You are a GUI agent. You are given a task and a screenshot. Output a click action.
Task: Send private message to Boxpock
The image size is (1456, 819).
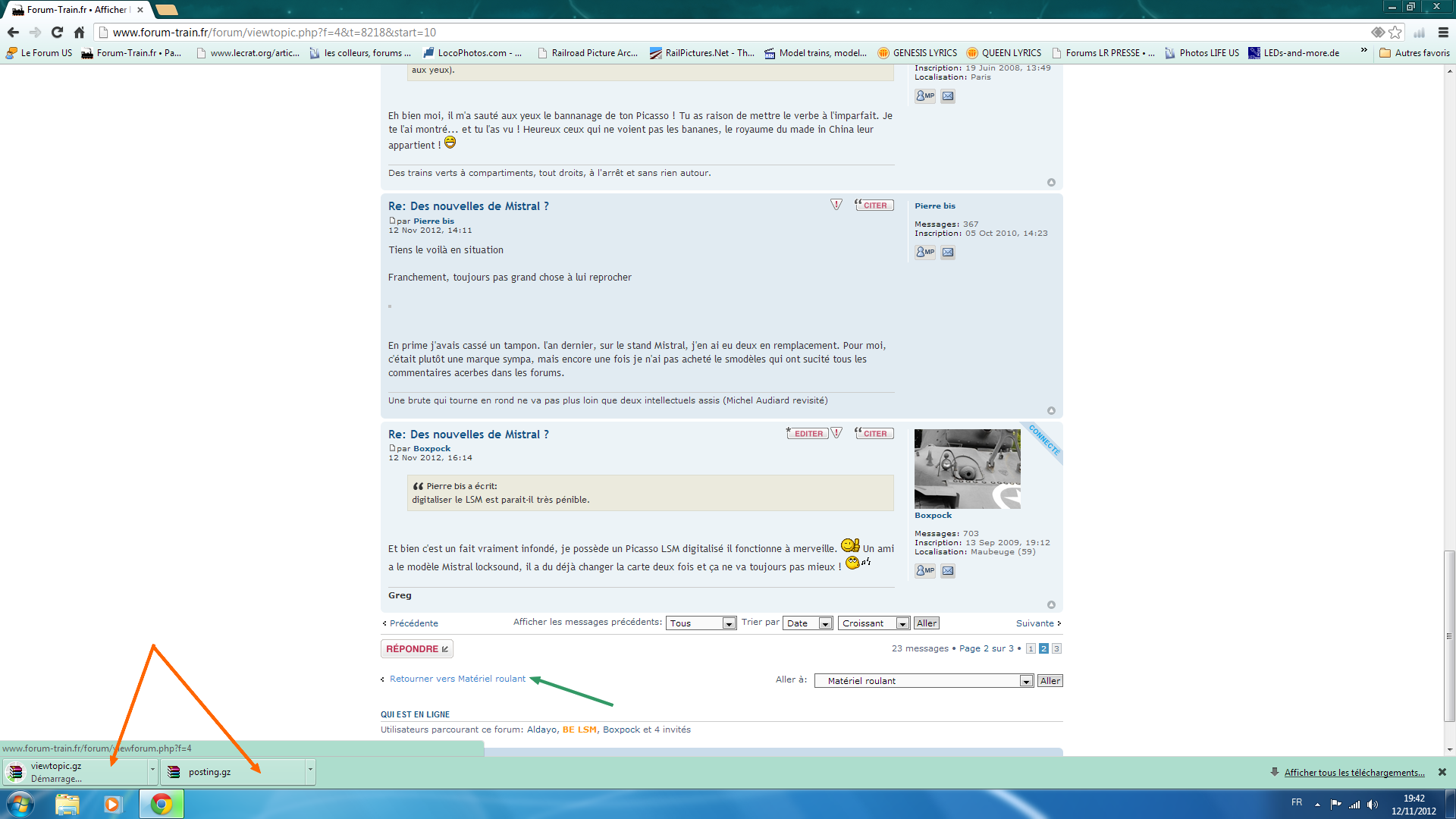point(924,571)
